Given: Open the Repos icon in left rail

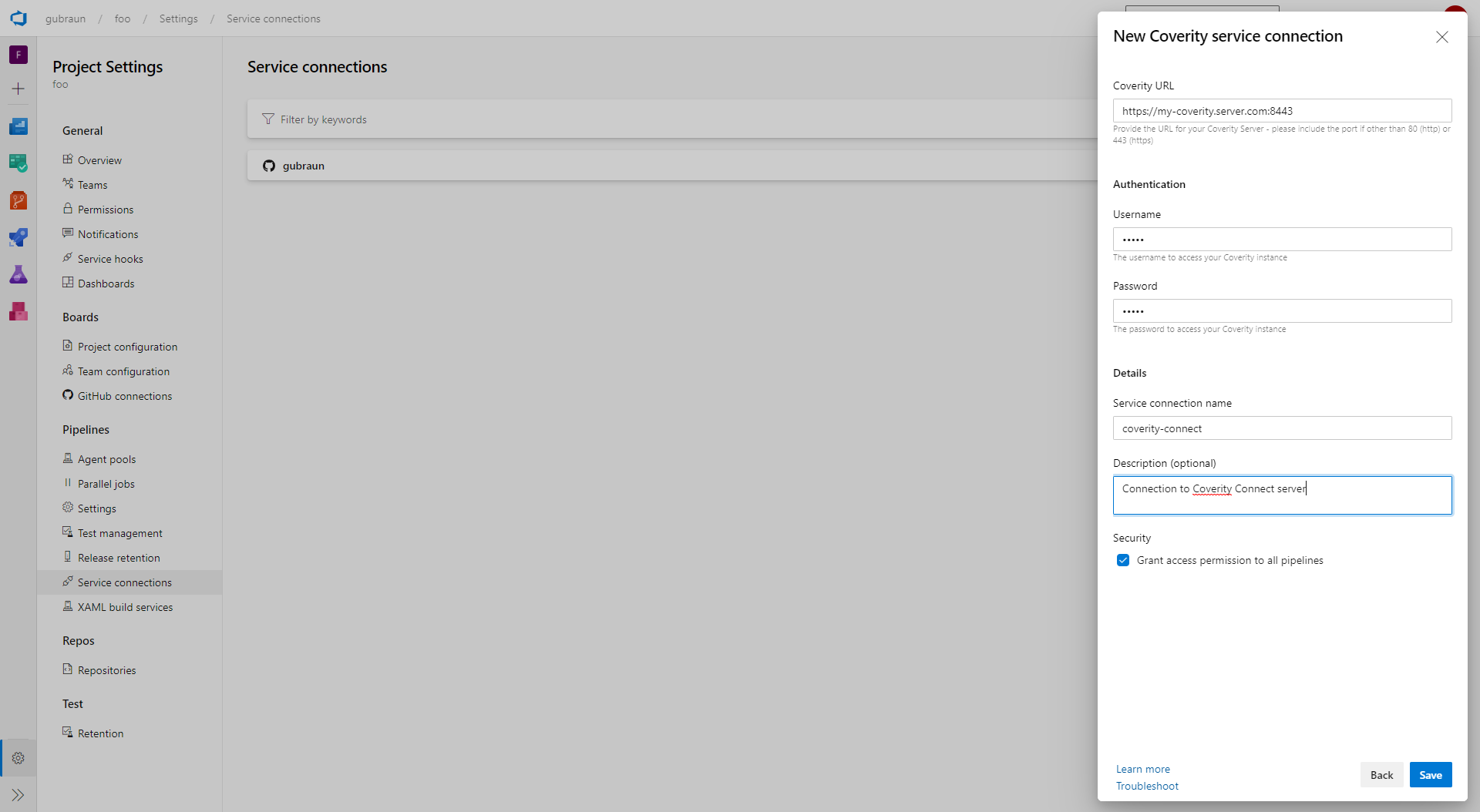Looking at the screenshot, I should [18, 200].
